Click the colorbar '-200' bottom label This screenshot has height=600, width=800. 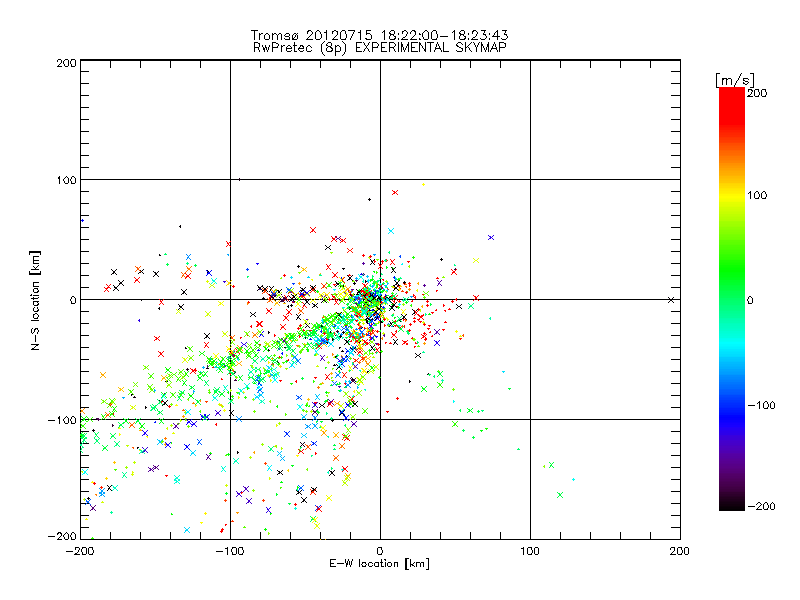click(761, 506)
